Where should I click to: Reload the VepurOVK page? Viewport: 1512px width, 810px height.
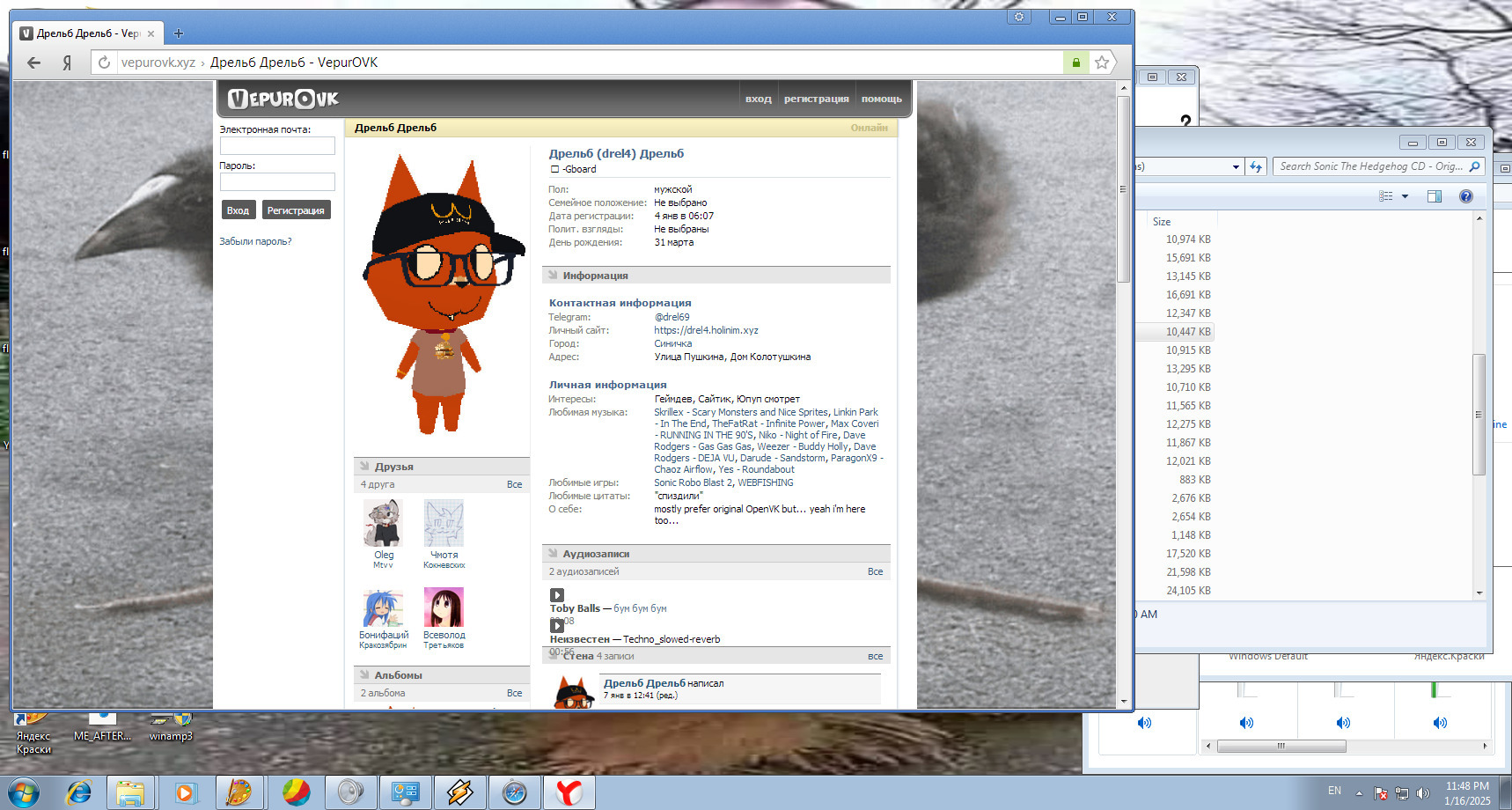click(104, 63)
